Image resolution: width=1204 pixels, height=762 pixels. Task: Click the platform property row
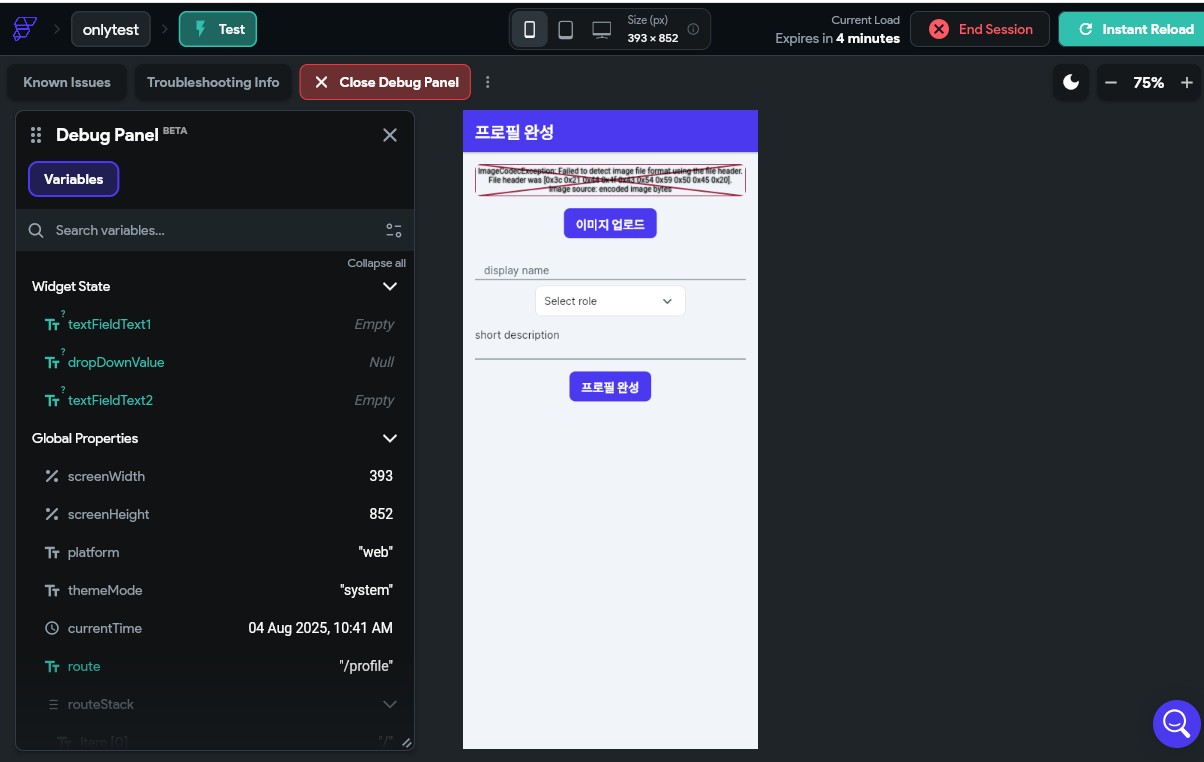pyautogui.click(x=215, y=552)
